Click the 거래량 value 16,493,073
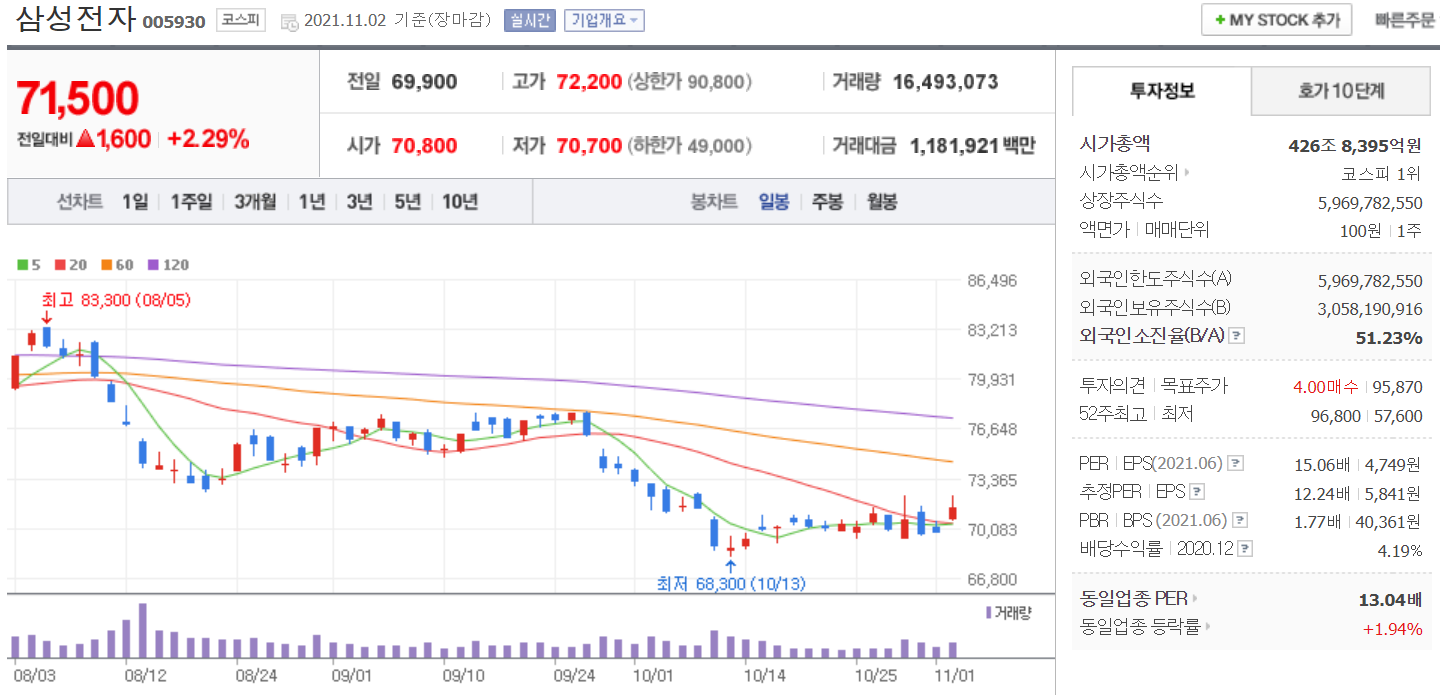The height and width of the screenshot is (695, 1440). (945, 82)
